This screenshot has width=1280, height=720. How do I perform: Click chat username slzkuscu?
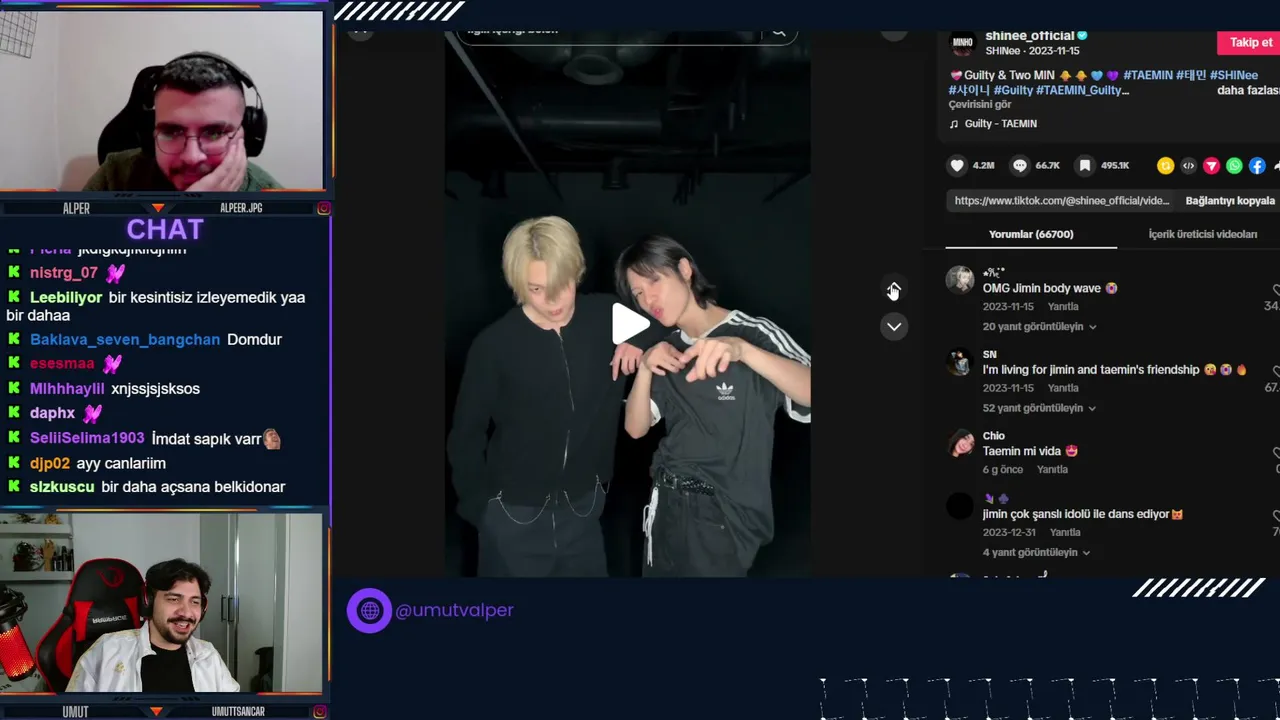(62, 487)
